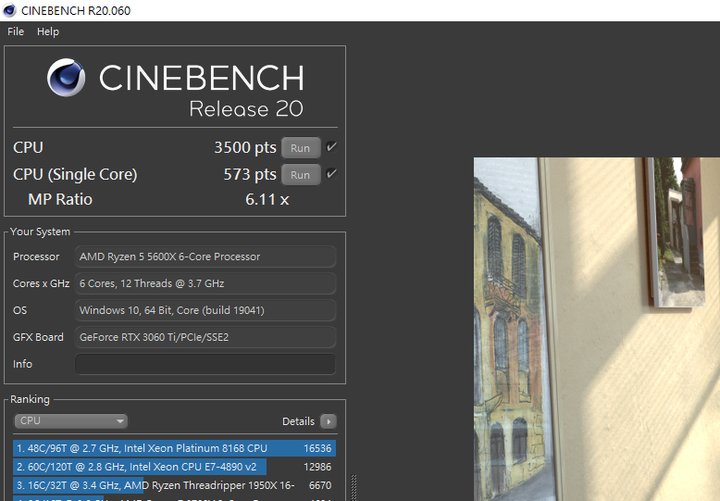Click the Cinebench title bar app icon
Viewport: 720px width, 501px height.
[x=9, y=10]
